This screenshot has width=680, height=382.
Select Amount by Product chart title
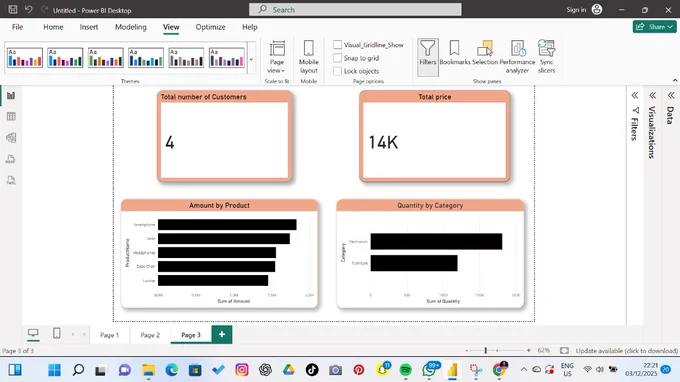(x=219, y=205)
